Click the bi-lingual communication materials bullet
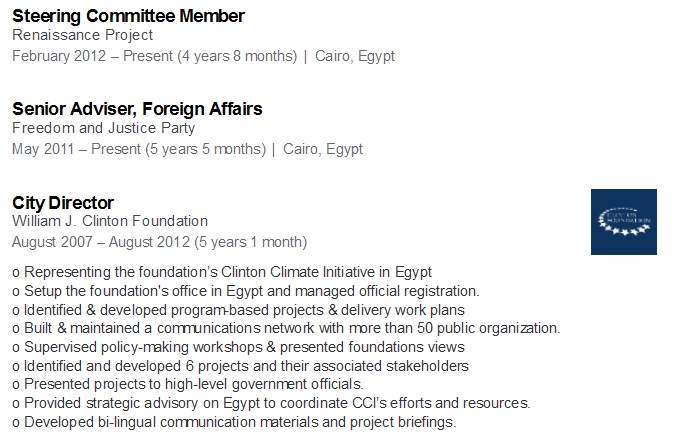Screen dimensions: 675x440 234,422
